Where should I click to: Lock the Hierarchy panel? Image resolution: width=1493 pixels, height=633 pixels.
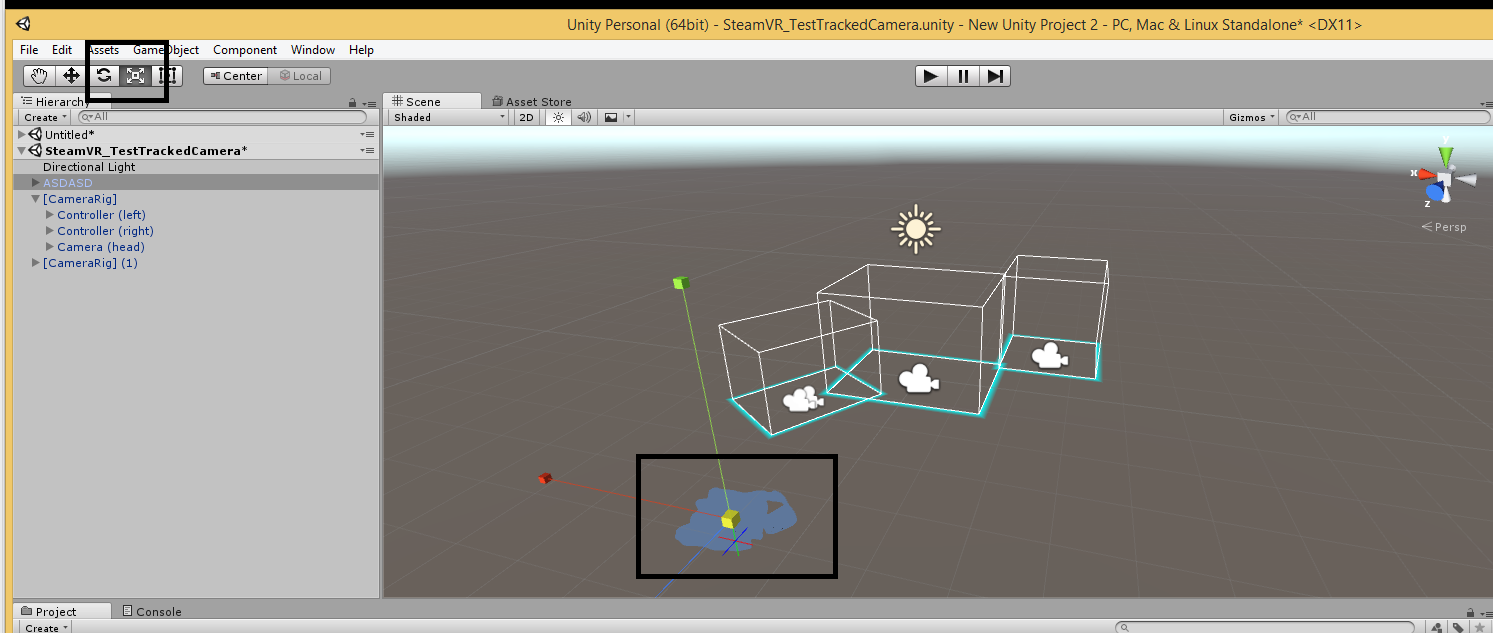pos(352,103)
